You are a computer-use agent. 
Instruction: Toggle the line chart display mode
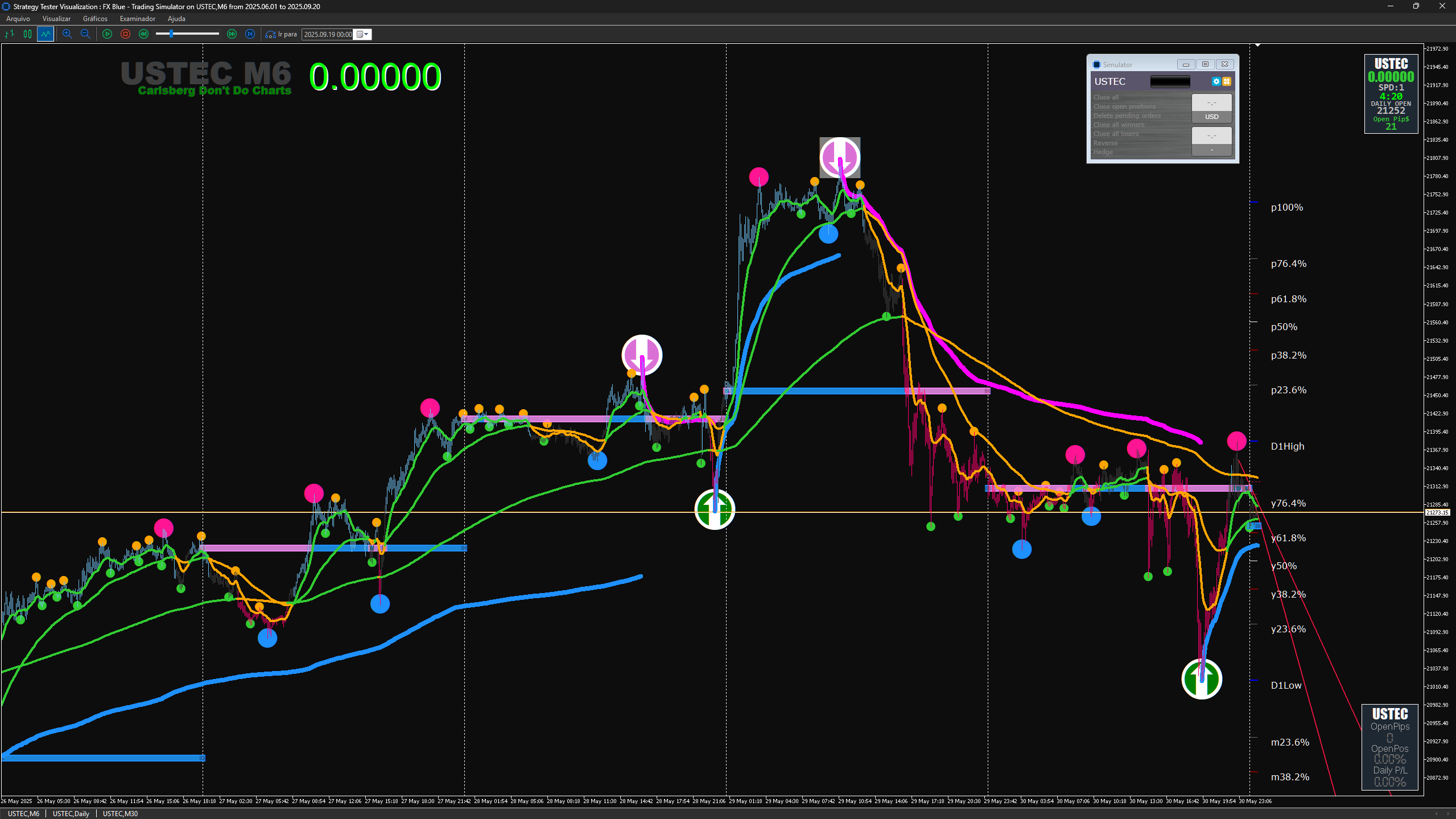coord(46,34)
